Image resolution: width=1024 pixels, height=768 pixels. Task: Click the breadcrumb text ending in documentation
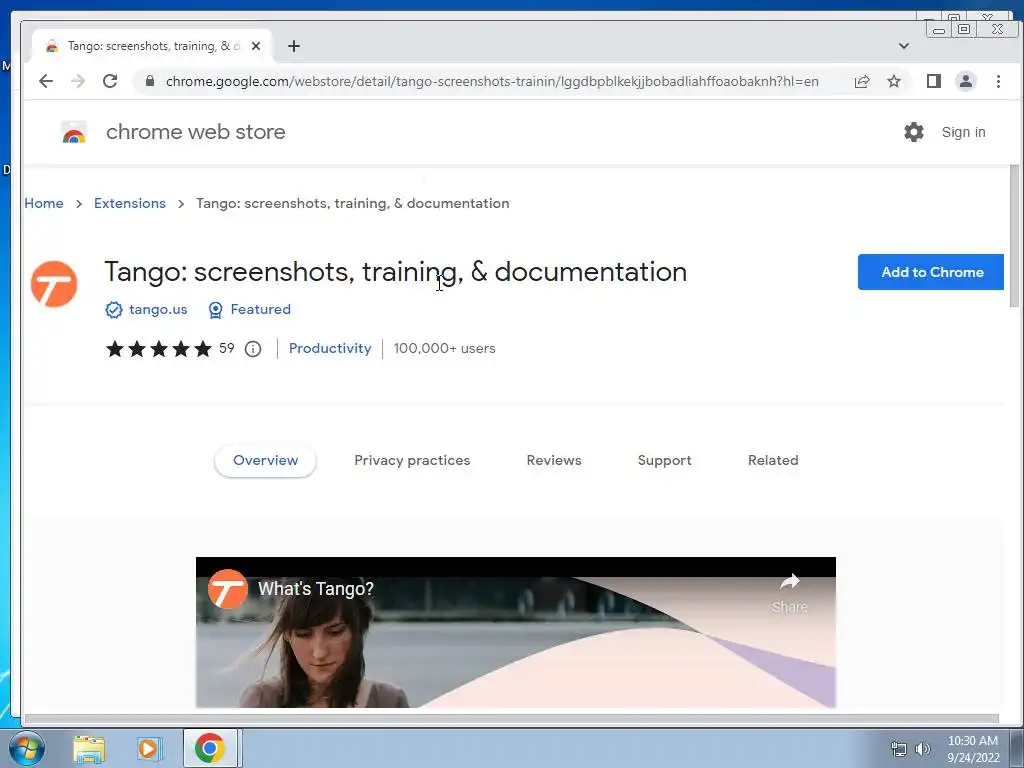[353, 203]
